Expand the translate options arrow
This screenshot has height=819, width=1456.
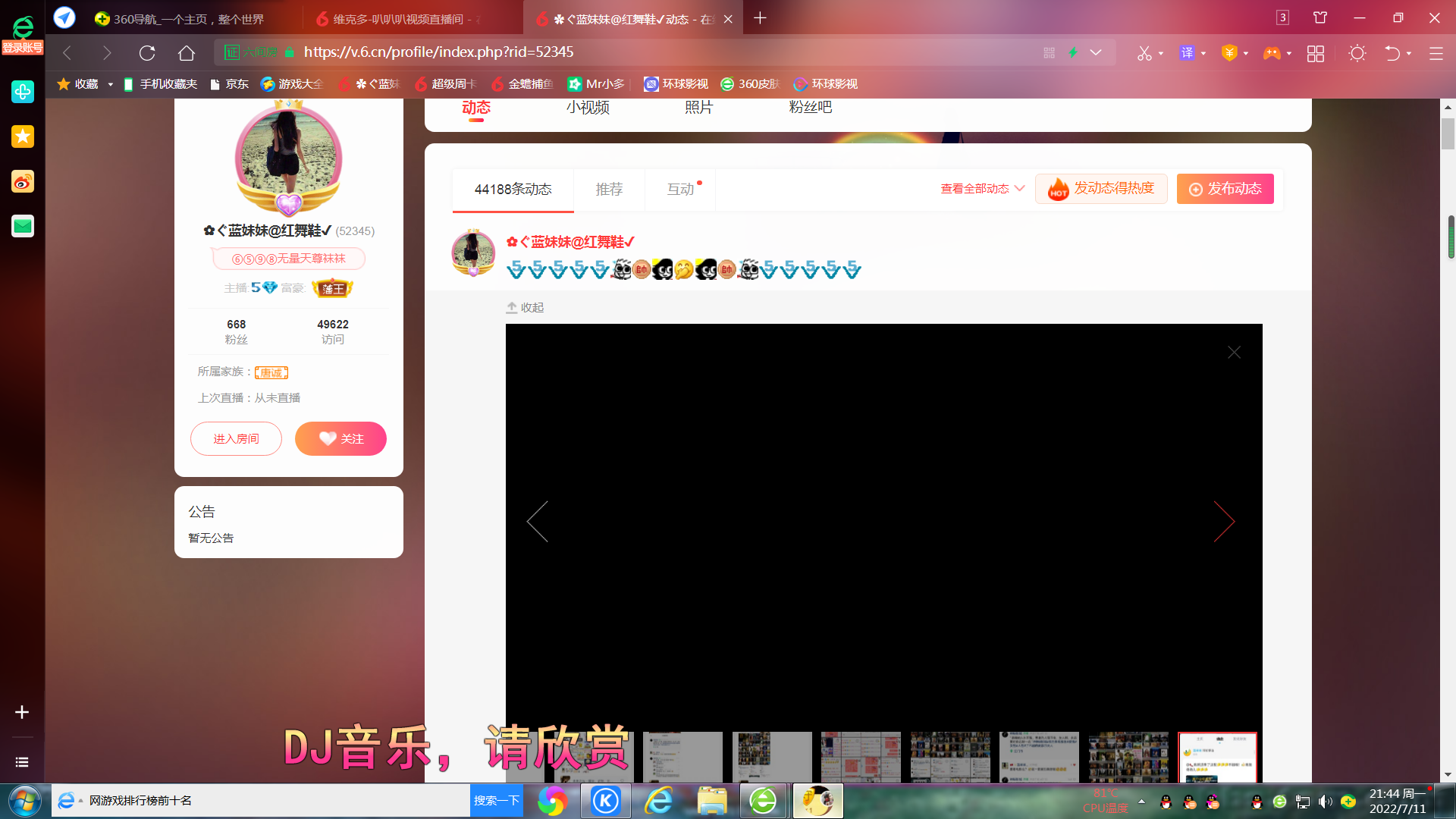tap(1203, 54)
